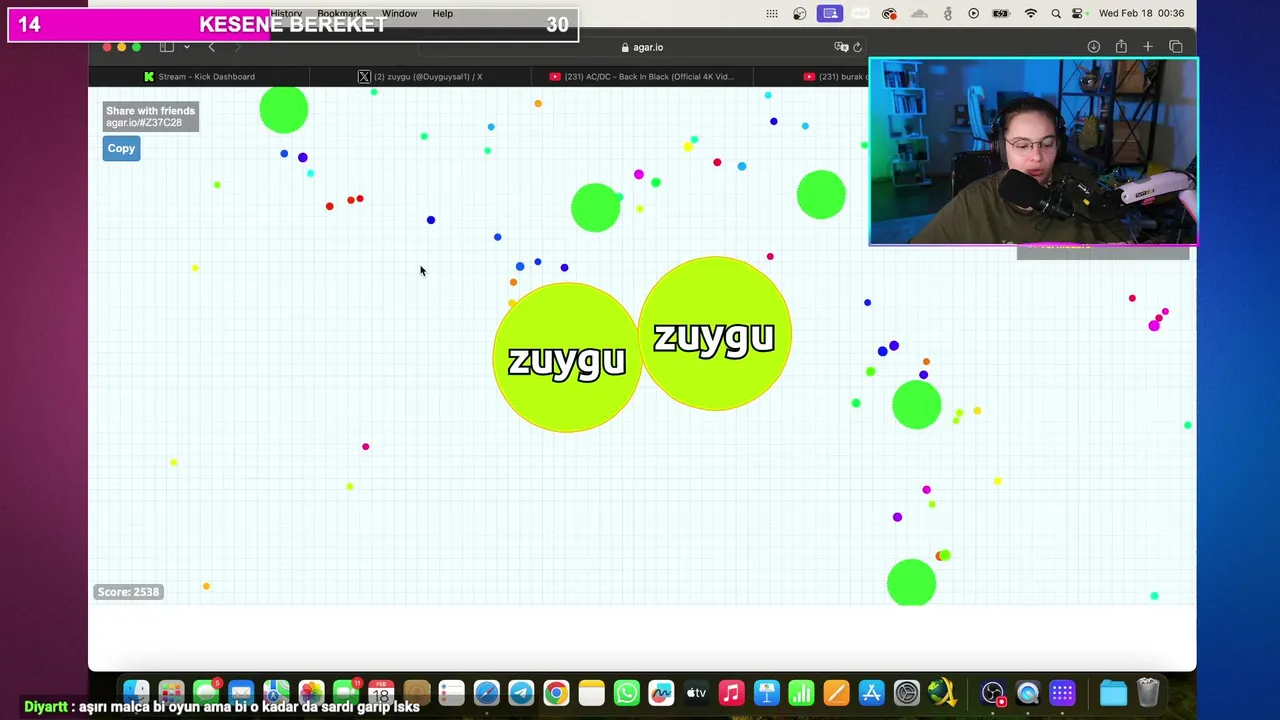Screen dimensions: 1280x720
Task: Open a new Safari tab with plus icon
Action: coord(1148,47)
